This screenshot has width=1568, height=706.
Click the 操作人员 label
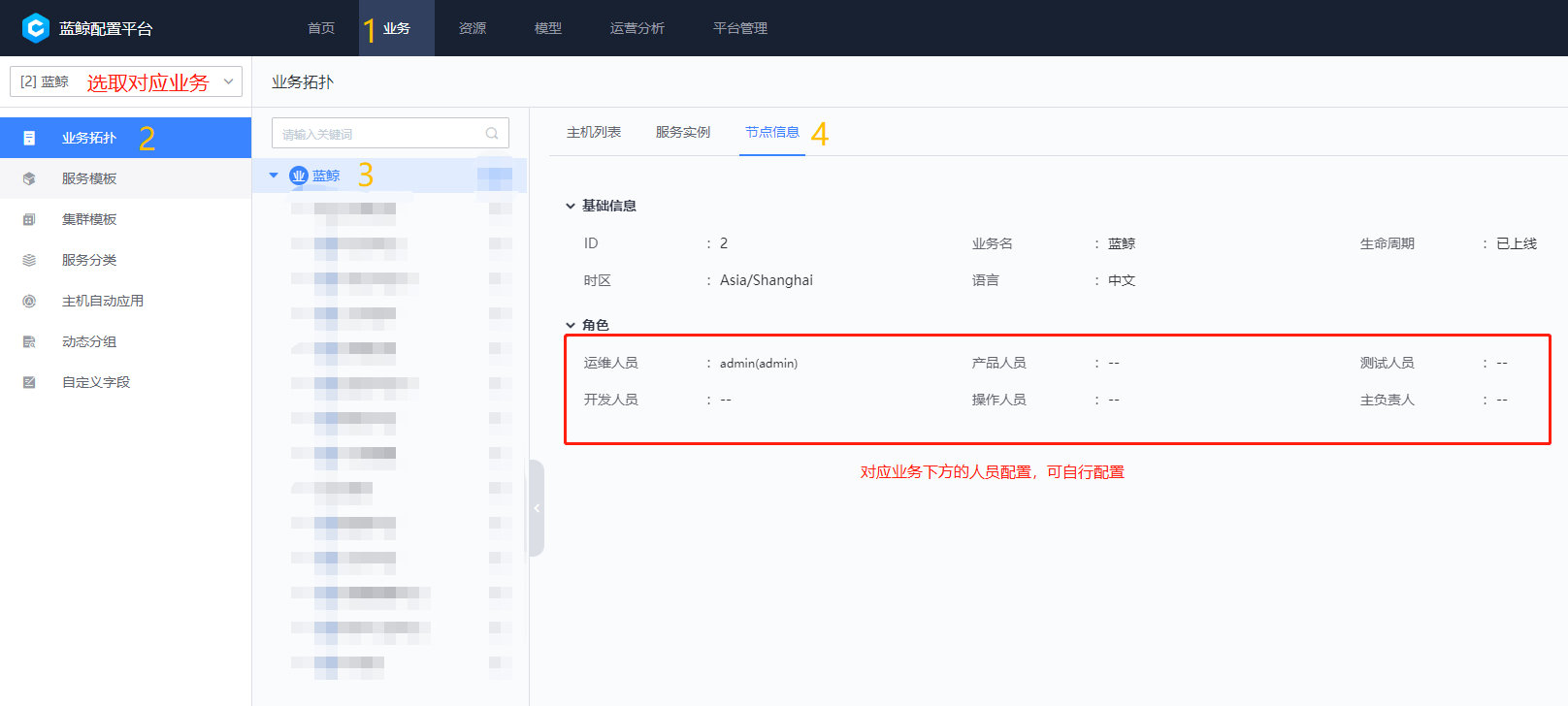999,400
